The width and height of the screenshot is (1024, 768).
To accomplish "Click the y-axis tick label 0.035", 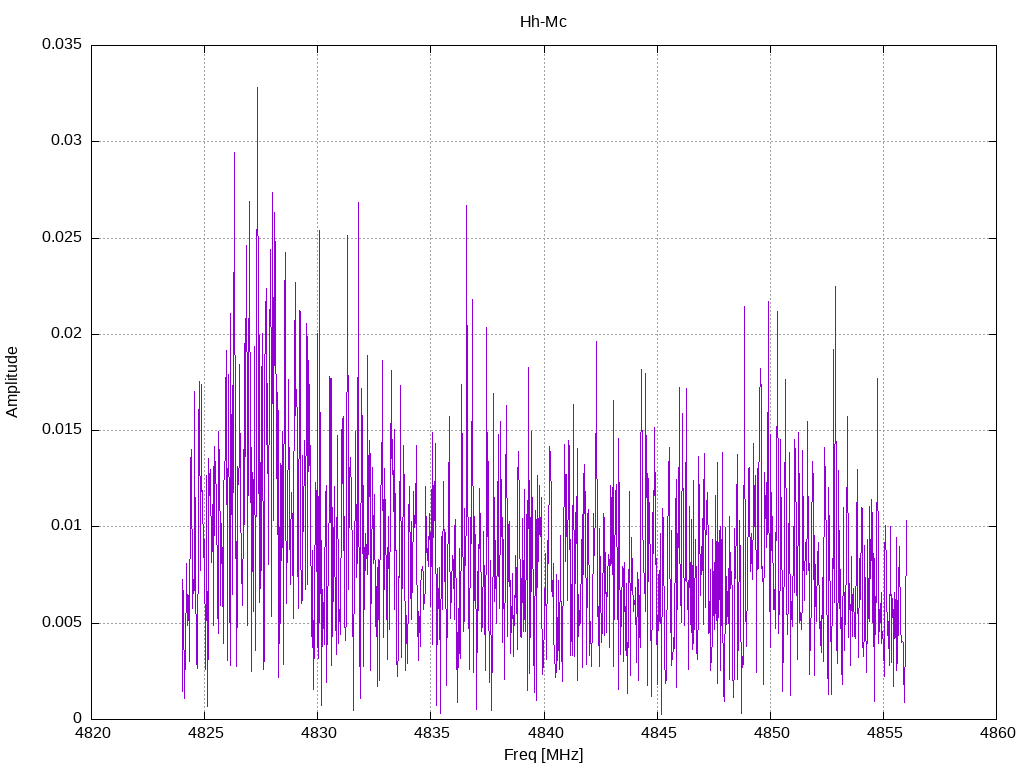I will [62, 44].
